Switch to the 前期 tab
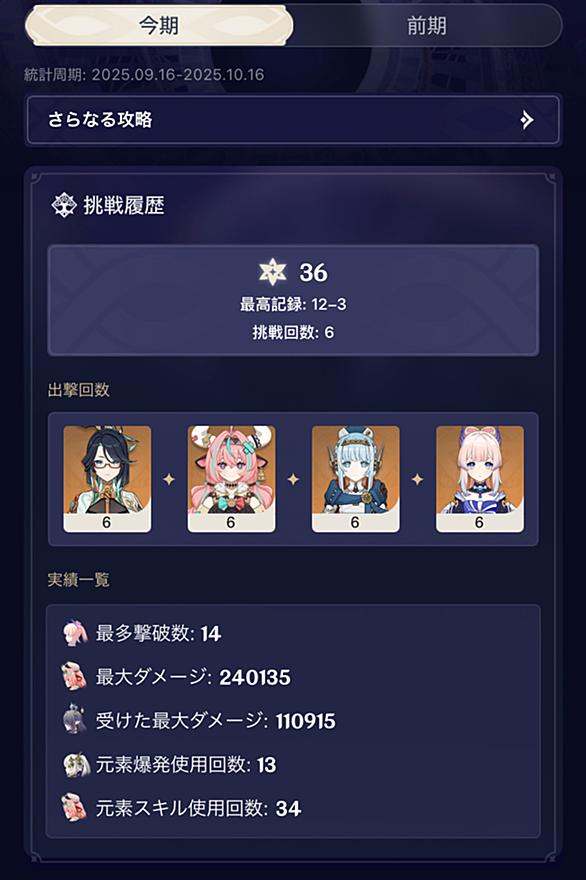This screenshot has height=880, width=586. point(427,26)
